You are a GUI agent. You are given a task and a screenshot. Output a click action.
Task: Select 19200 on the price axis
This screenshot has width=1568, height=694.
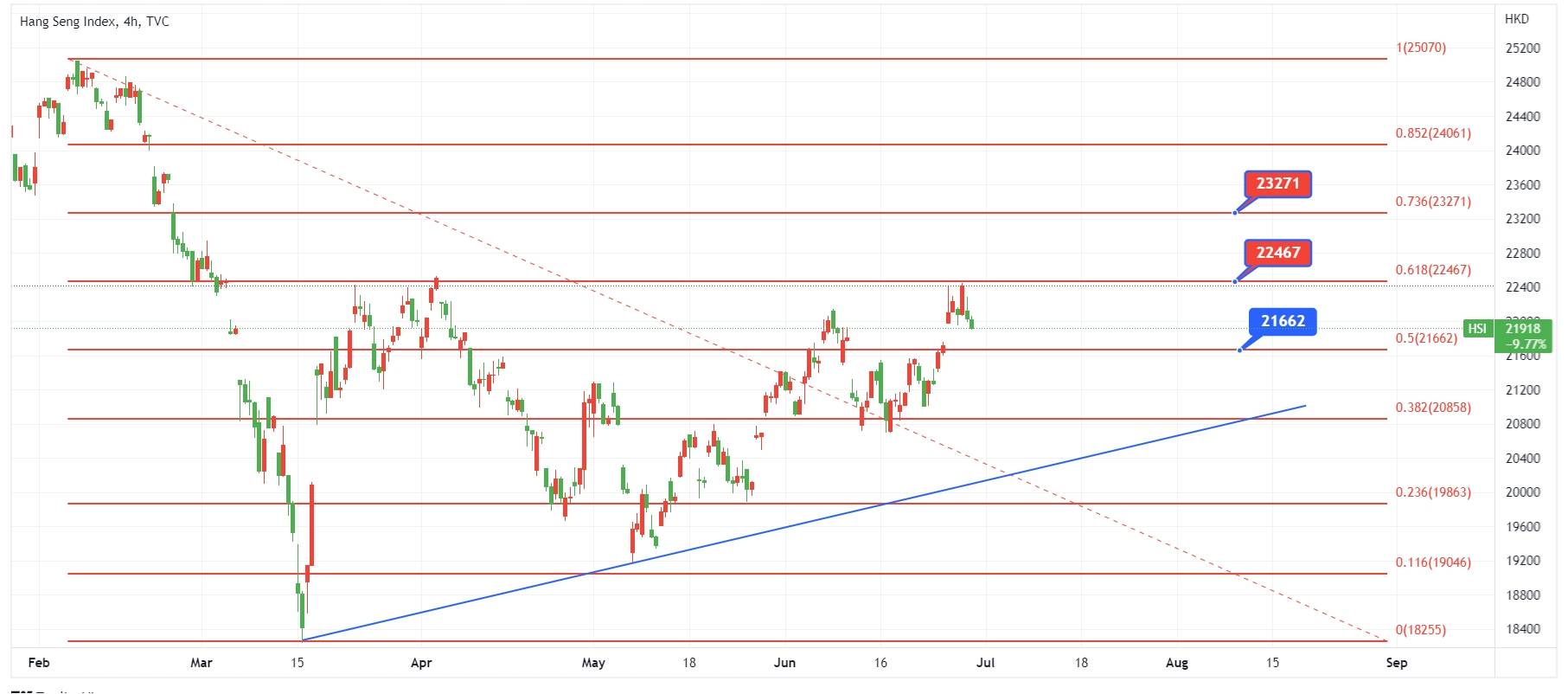[x=1522, y=561]
